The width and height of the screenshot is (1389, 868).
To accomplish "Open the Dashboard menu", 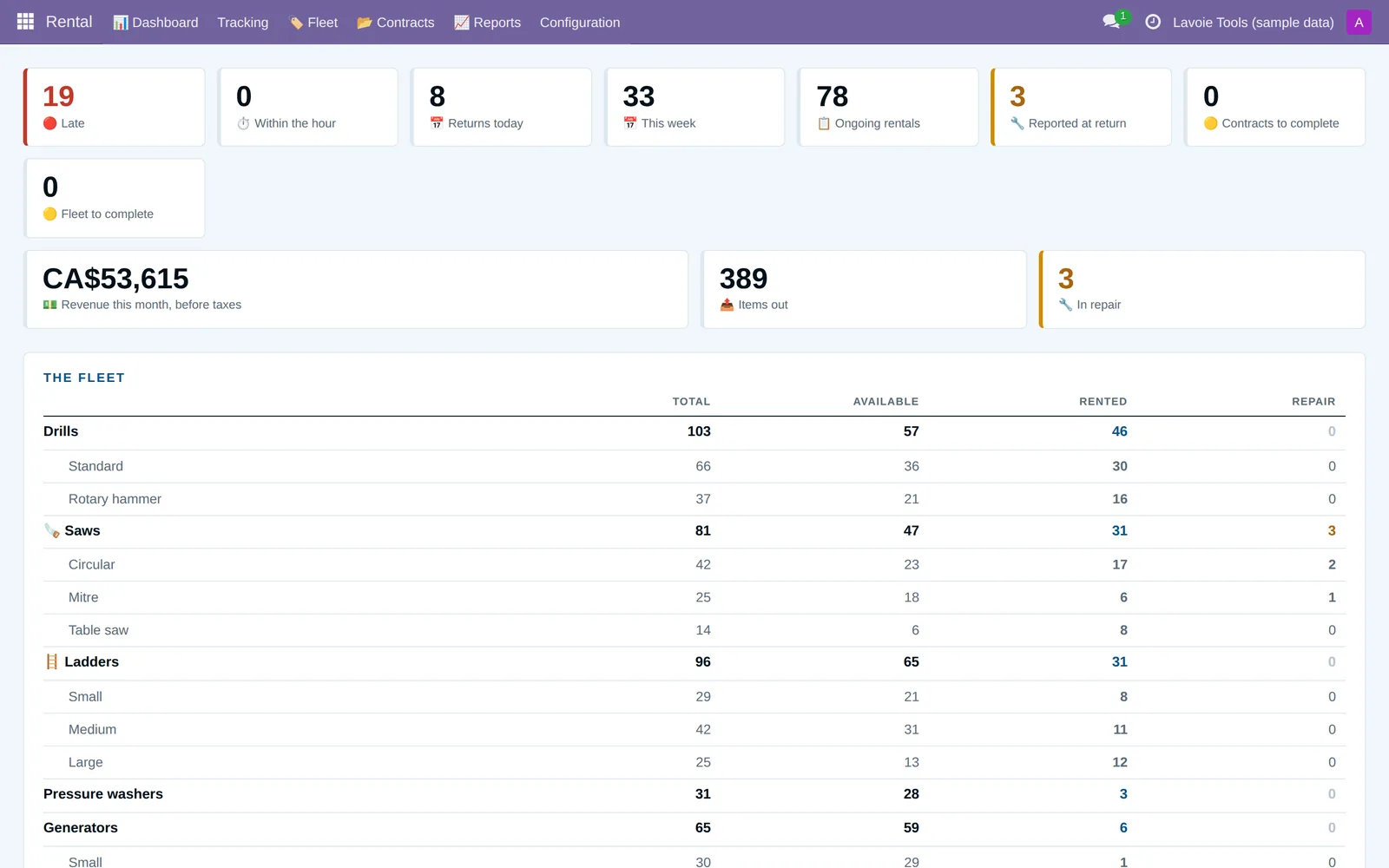I will point(155,23).
